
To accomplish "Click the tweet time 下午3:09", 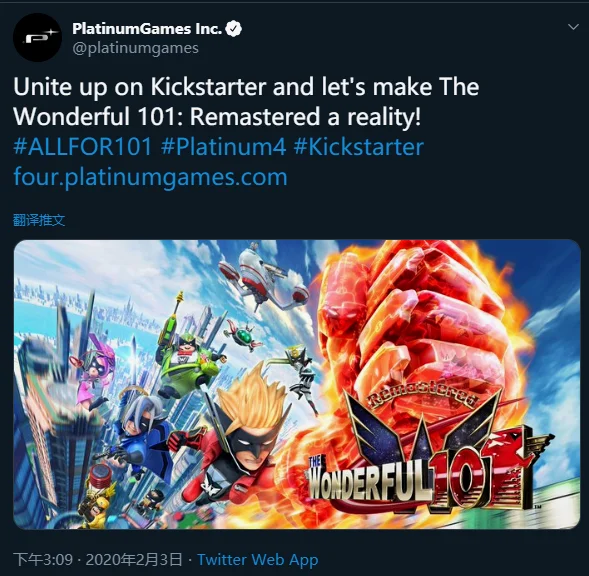I will (43, 560).
